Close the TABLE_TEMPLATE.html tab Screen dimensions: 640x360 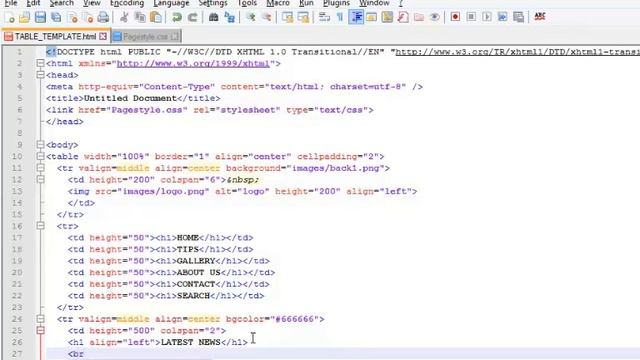coord(103,37)
